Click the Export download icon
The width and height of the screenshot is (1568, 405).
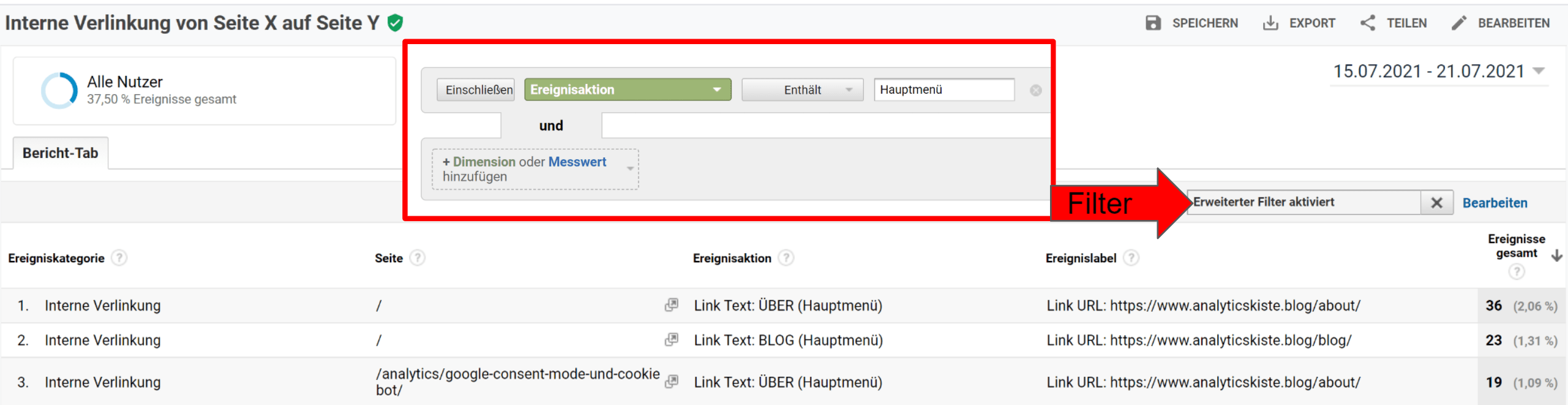click(1270, 23)
